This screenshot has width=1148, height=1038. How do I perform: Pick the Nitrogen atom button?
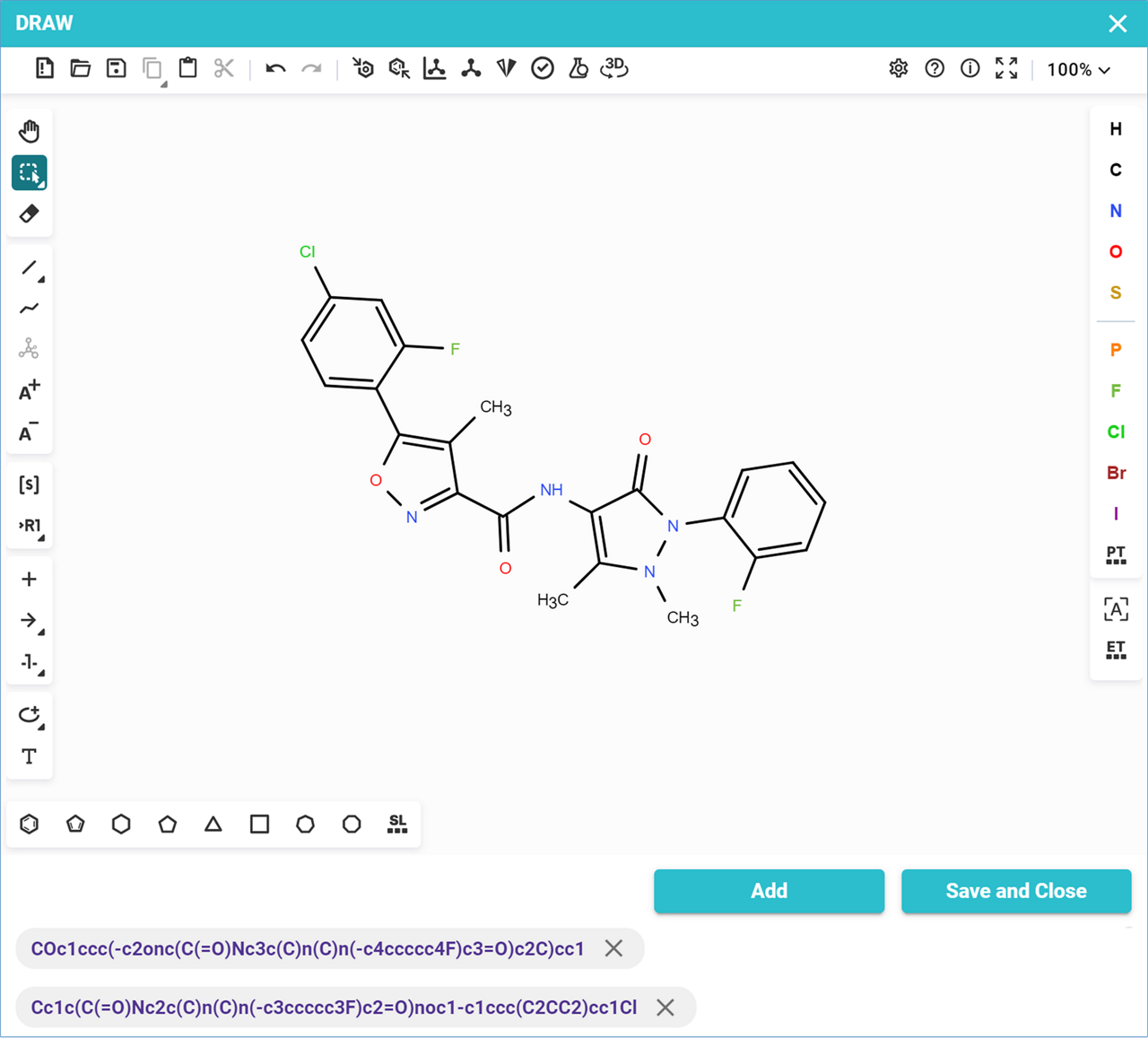pyautogui.click(x=1116, y=211)
